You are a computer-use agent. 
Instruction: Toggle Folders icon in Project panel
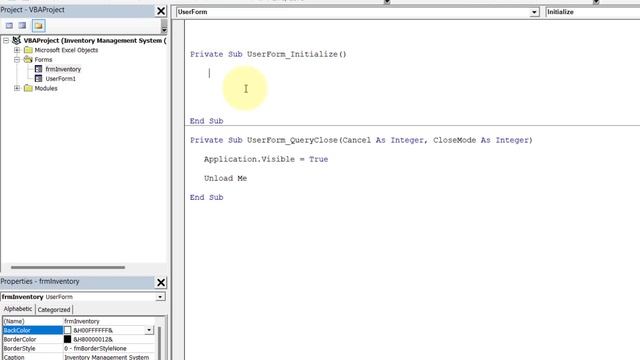pyautogui.click(x=38, y=26)
